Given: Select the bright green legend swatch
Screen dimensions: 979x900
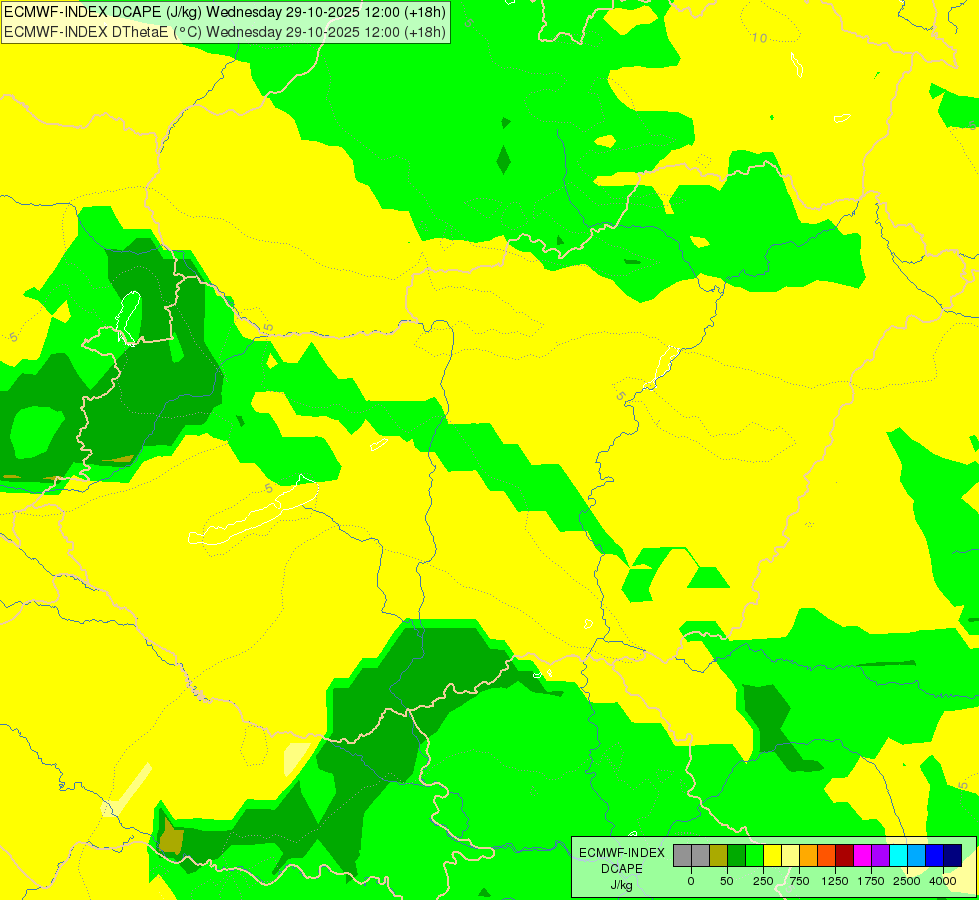Looking at the screenshot, I should pyautogui.click(x=754, y=855).
